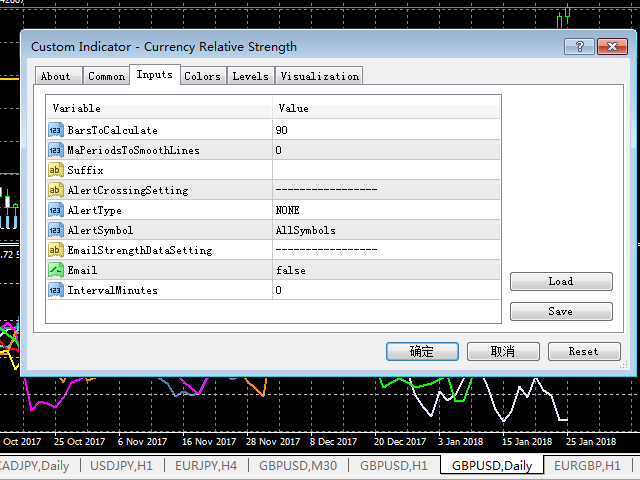Select the GBPUSD,Daily chart tab

492,466
